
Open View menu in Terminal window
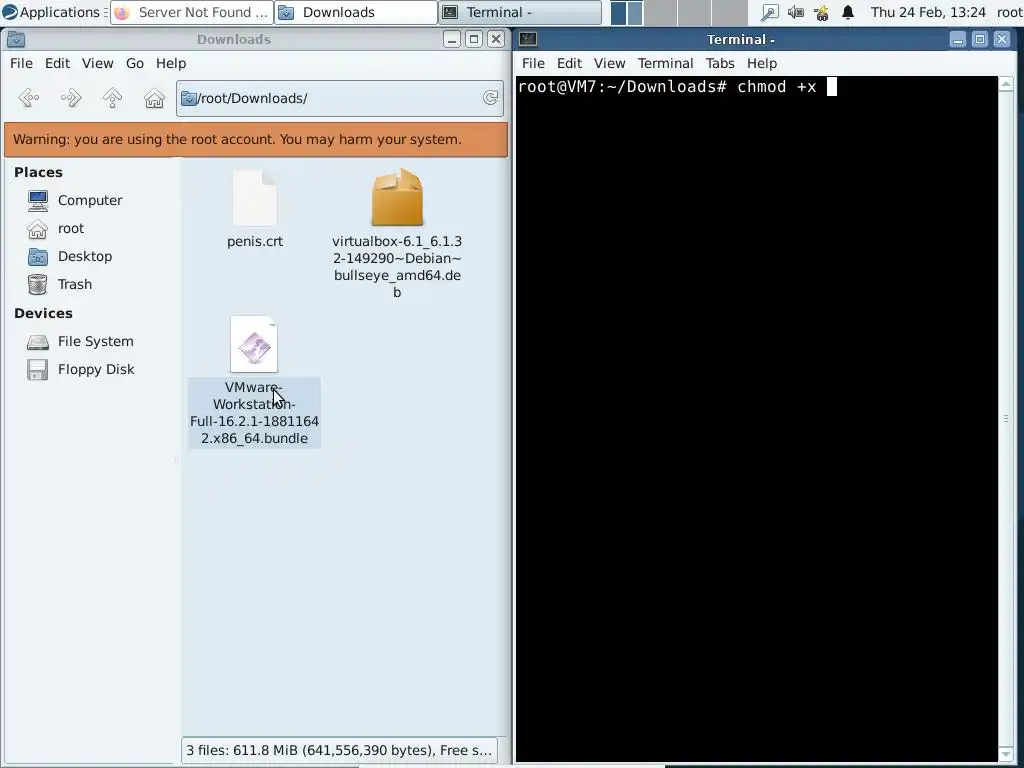tap(609, 63)
